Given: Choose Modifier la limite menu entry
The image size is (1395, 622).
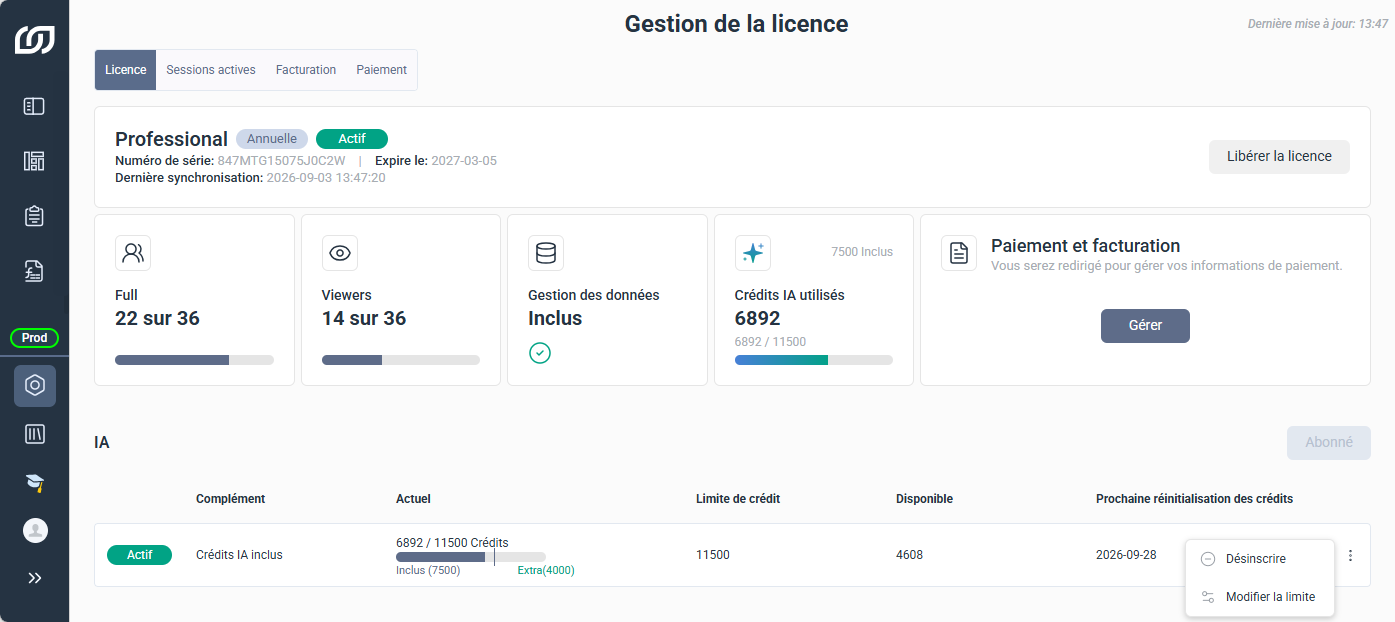Looking at the screenshot, I should 1259,597.
